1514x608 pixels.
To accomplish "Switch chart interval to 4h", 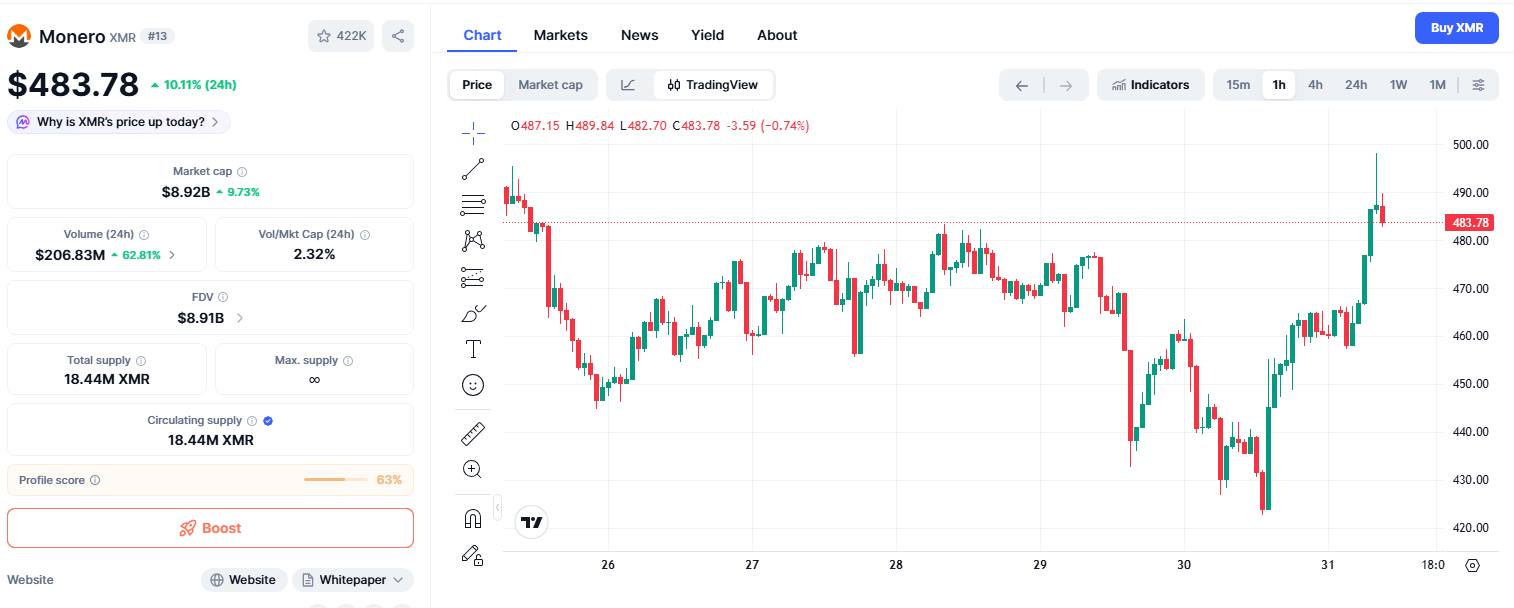I will pos(1315,85).
